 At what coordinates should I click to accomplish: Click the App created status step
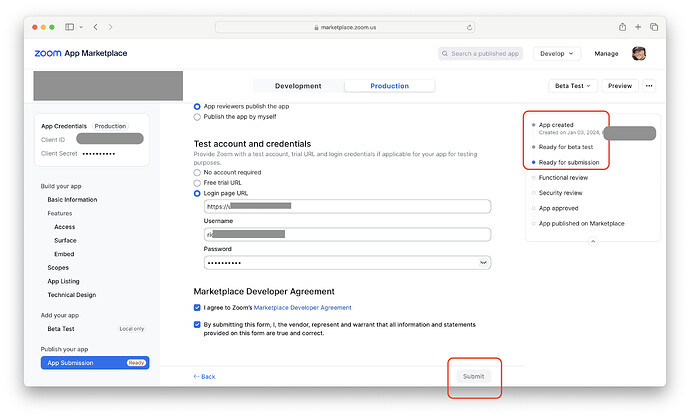coord(556,125)
